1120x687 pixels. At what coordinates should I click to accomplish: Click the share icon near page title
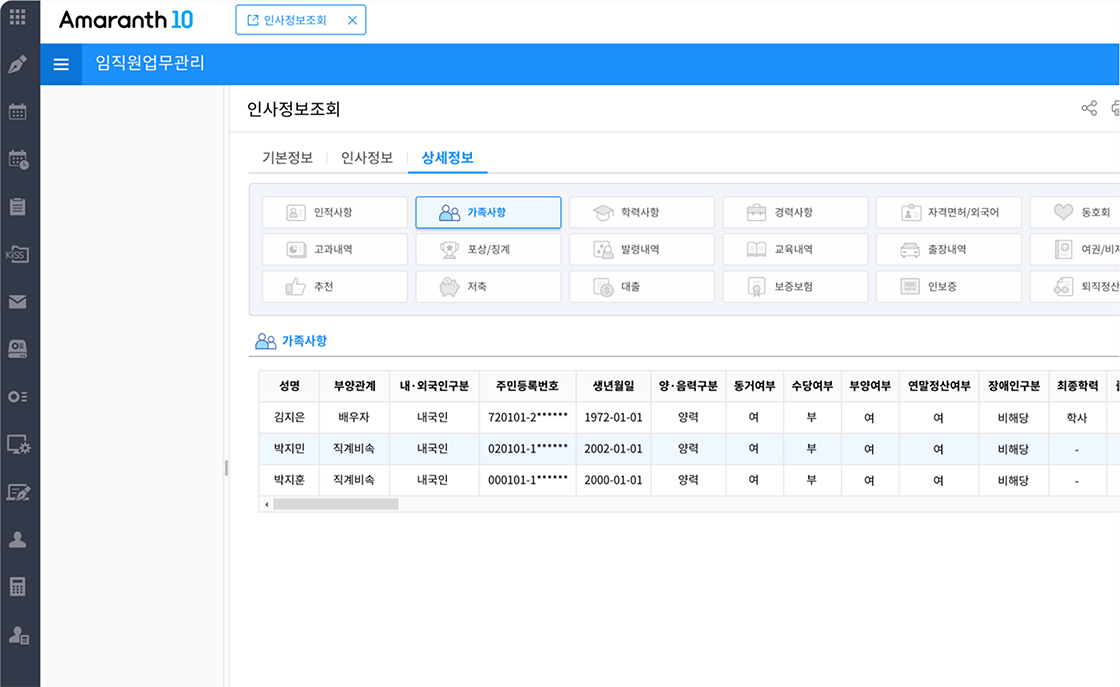[x=1089, y=109]
